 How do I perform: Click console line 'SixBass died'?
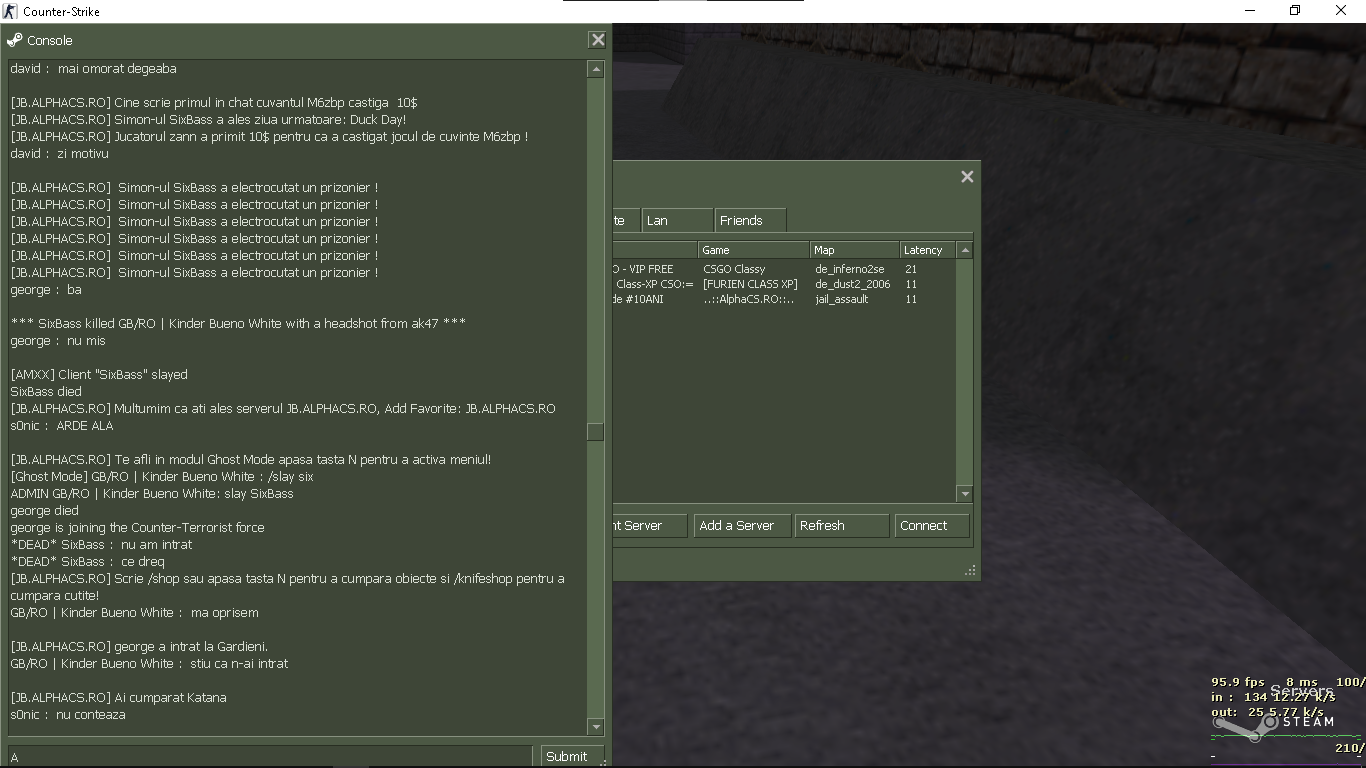[x=46, y=392]
